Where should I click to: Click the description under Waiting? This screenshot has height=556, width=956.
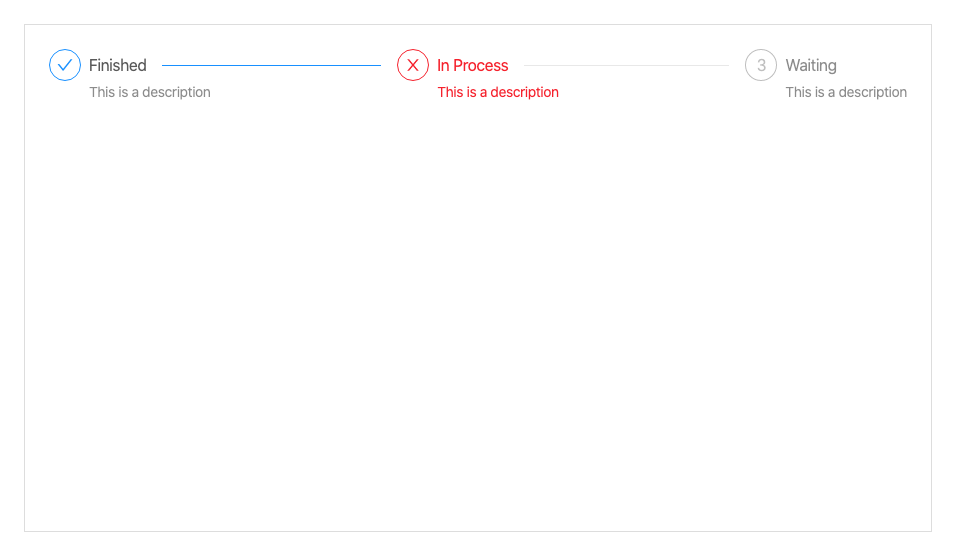pyautogui.click(x=845, y=92)
